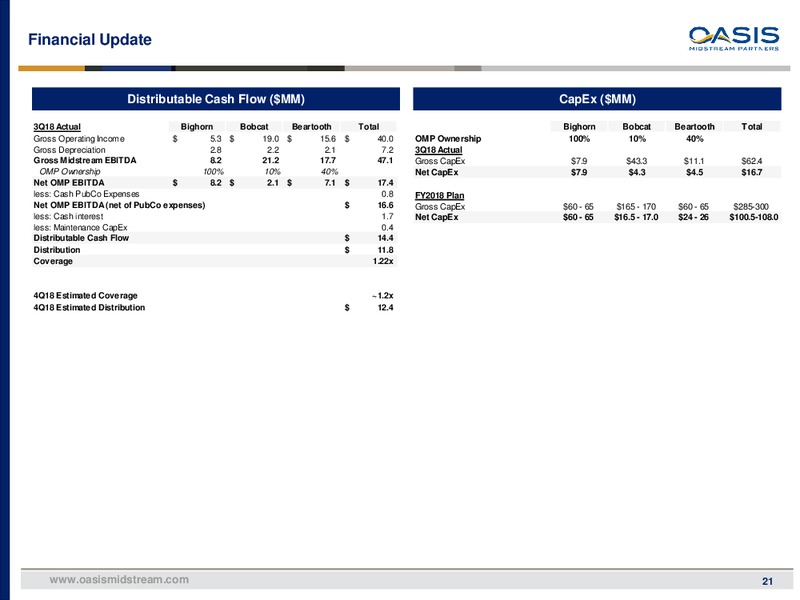Select 'Distribution' label in the 11.8 row

pos(57,250)
